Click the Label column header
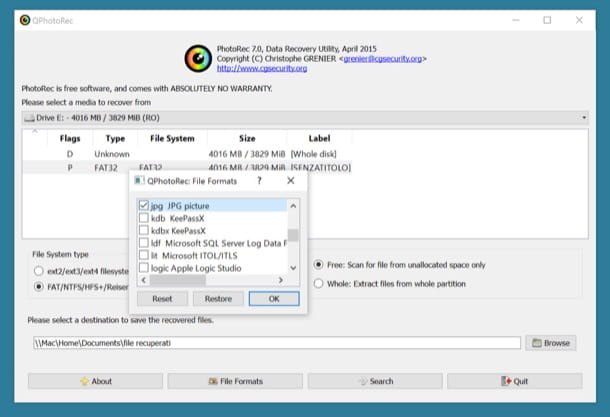Viewport: 610px width, 417px height. click(319, 138)
